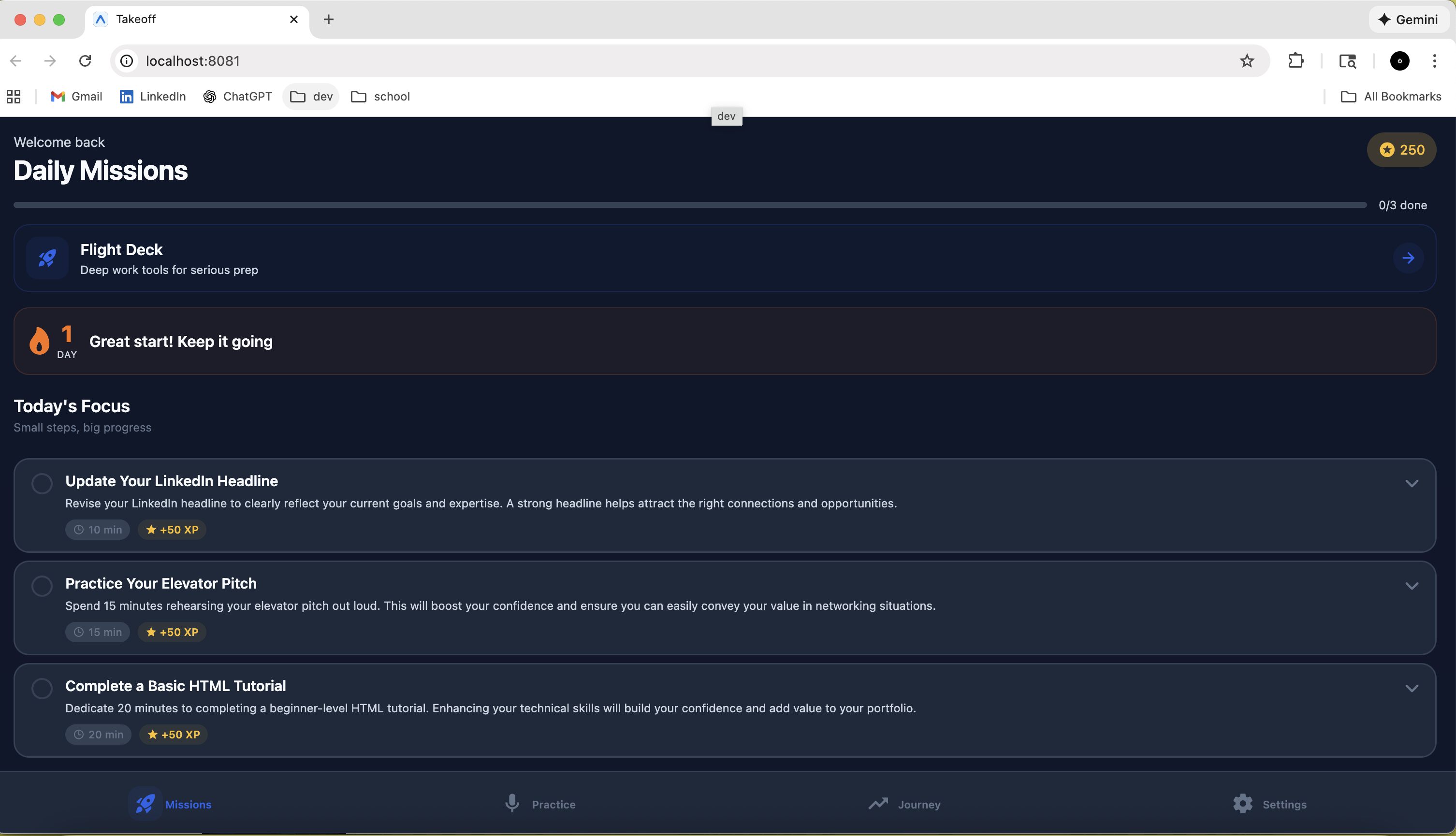Open Settings via the gear icon

pyautogui.click(x=1243, y=804)
